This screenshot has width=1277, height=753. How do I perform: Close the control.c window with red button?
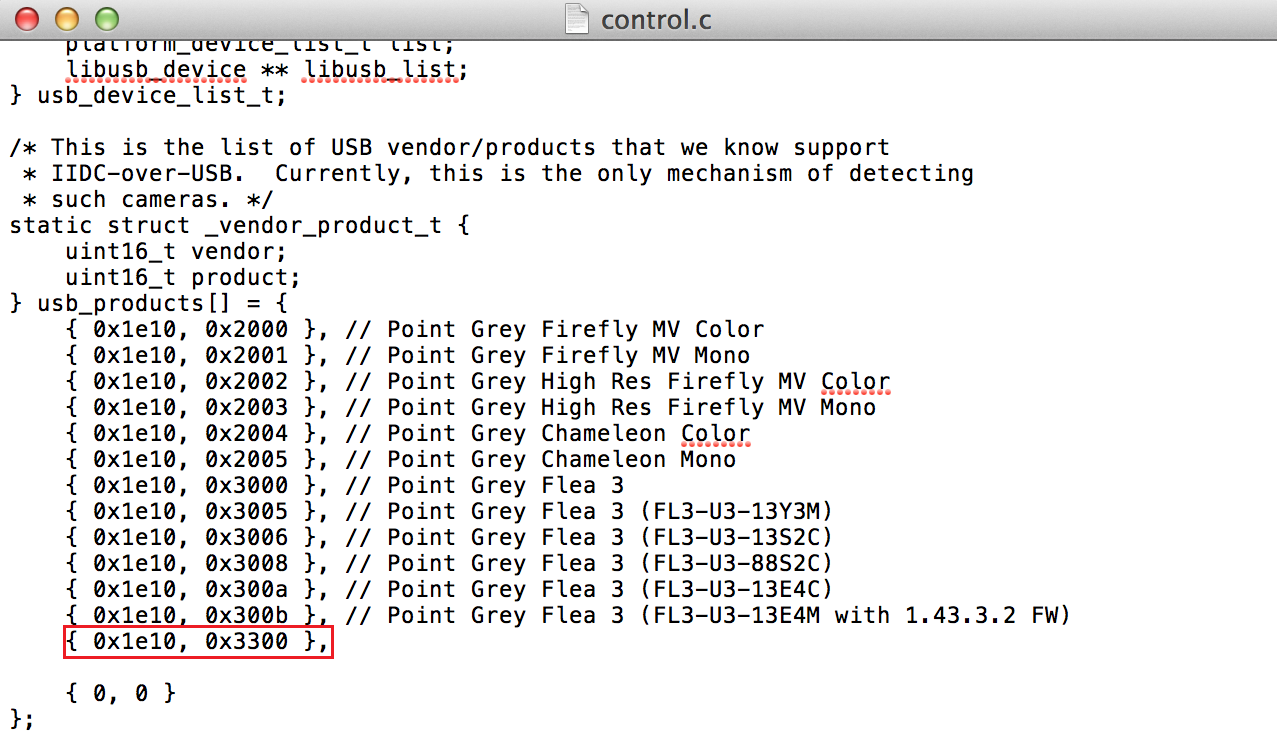tap(27, 18)
